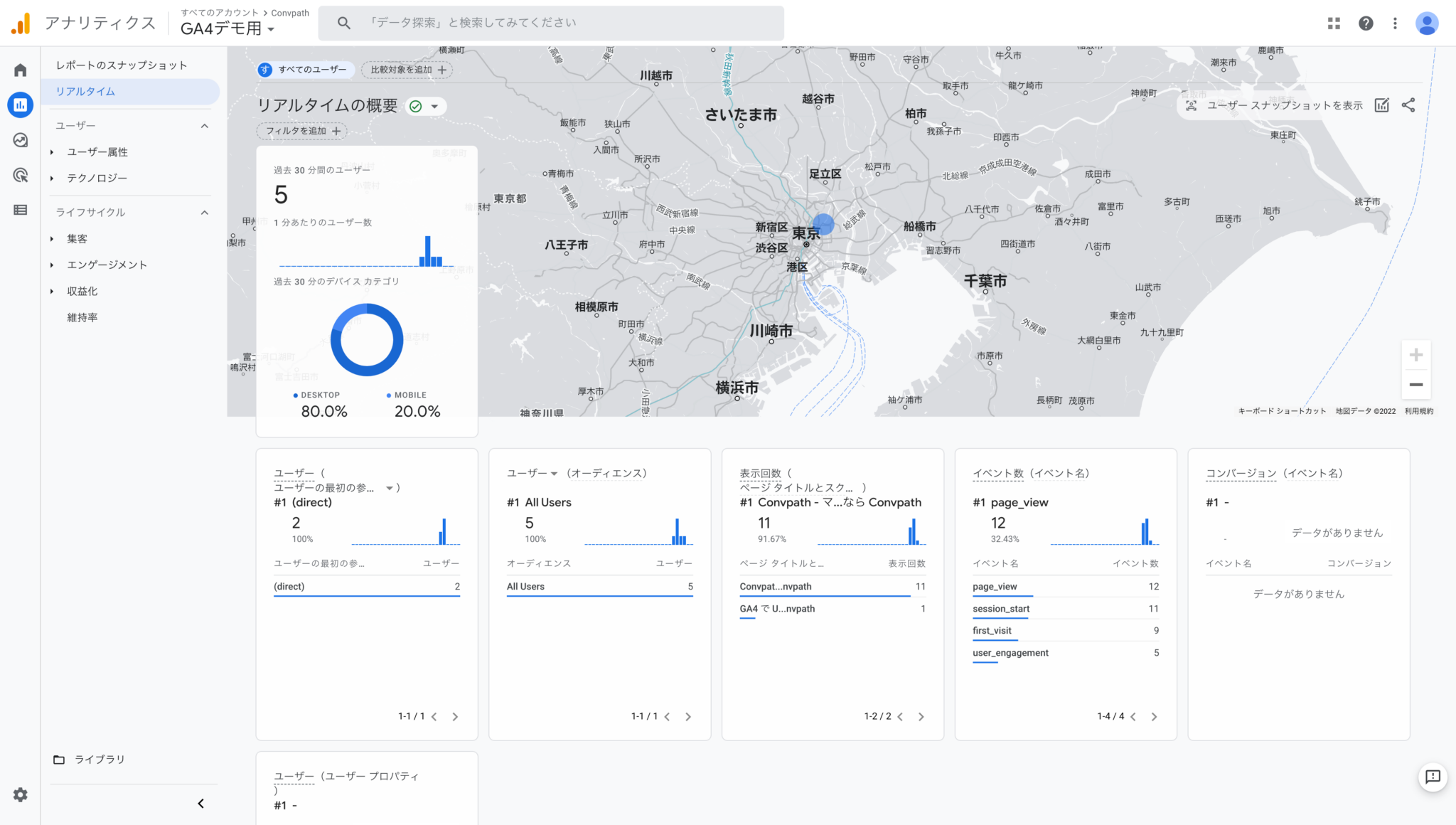Image resolution: width=1456 pixels, height=825 pixels.
Task: Click page_view event name in events card
Action: click(996, 586)
